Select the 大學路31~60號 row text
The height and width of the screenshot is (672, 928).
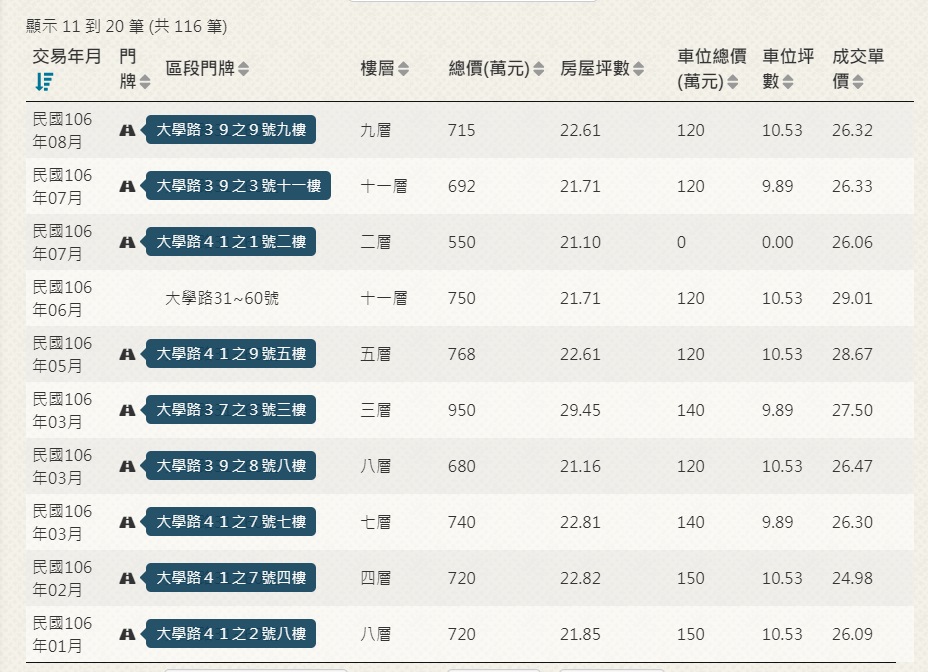[x=222, y=298]
